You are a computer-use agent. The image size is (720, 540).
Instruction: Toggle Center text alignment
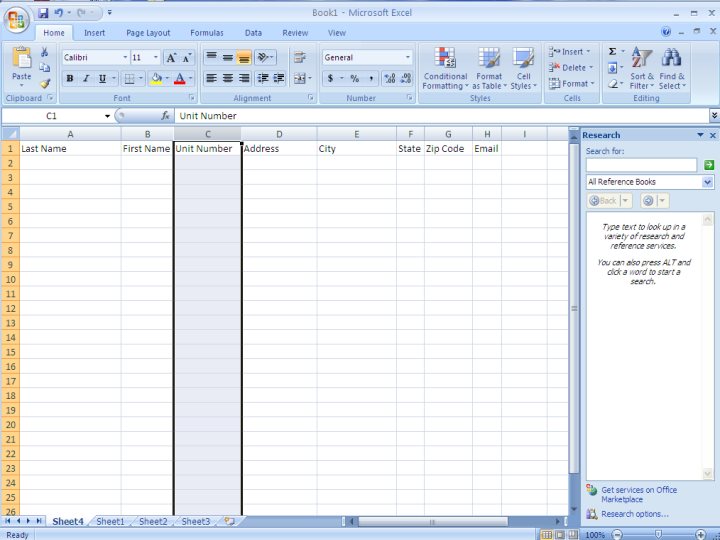click(x=228, y=79)
